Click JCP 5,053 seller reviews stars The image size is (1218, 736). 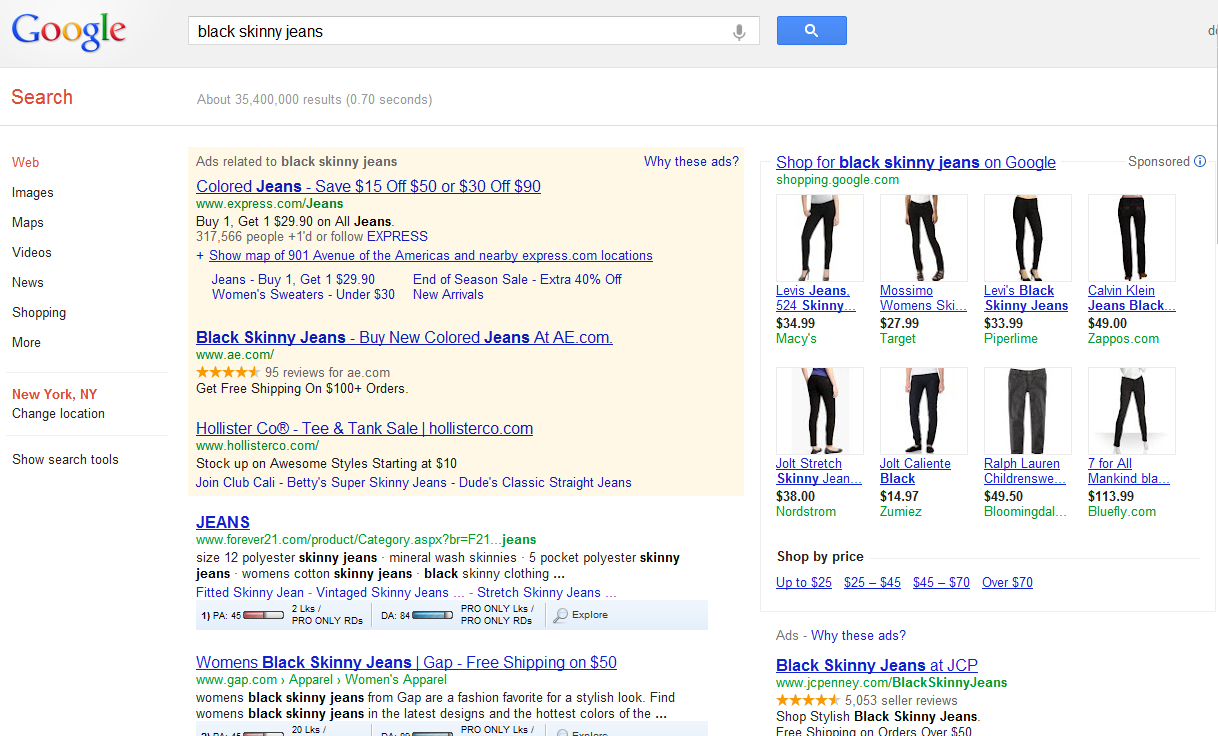[x=808, y=700]
